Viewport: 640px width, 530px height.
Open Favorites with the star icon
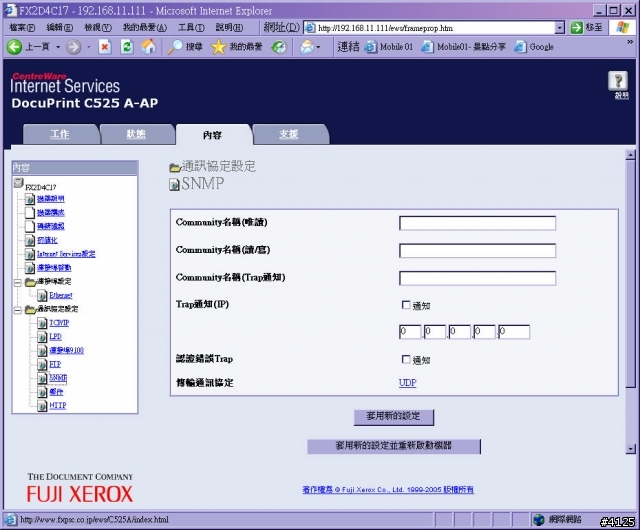pos(218,47)
